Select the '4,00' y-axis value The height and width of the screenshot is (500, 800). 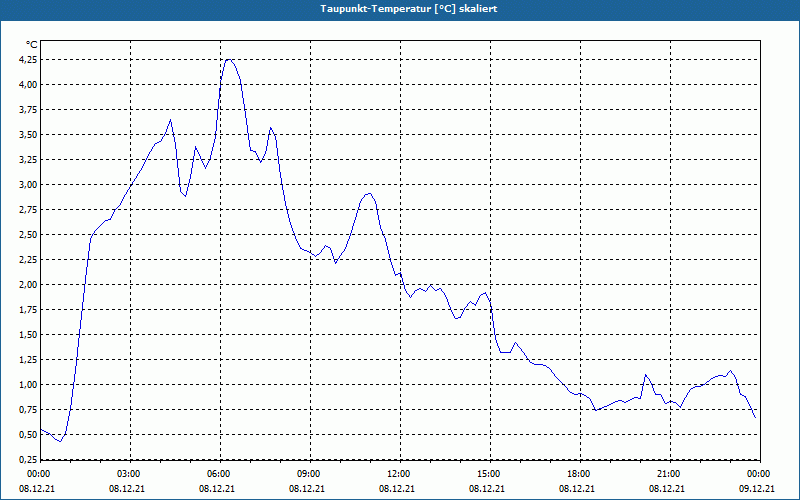tap(28, 85)
